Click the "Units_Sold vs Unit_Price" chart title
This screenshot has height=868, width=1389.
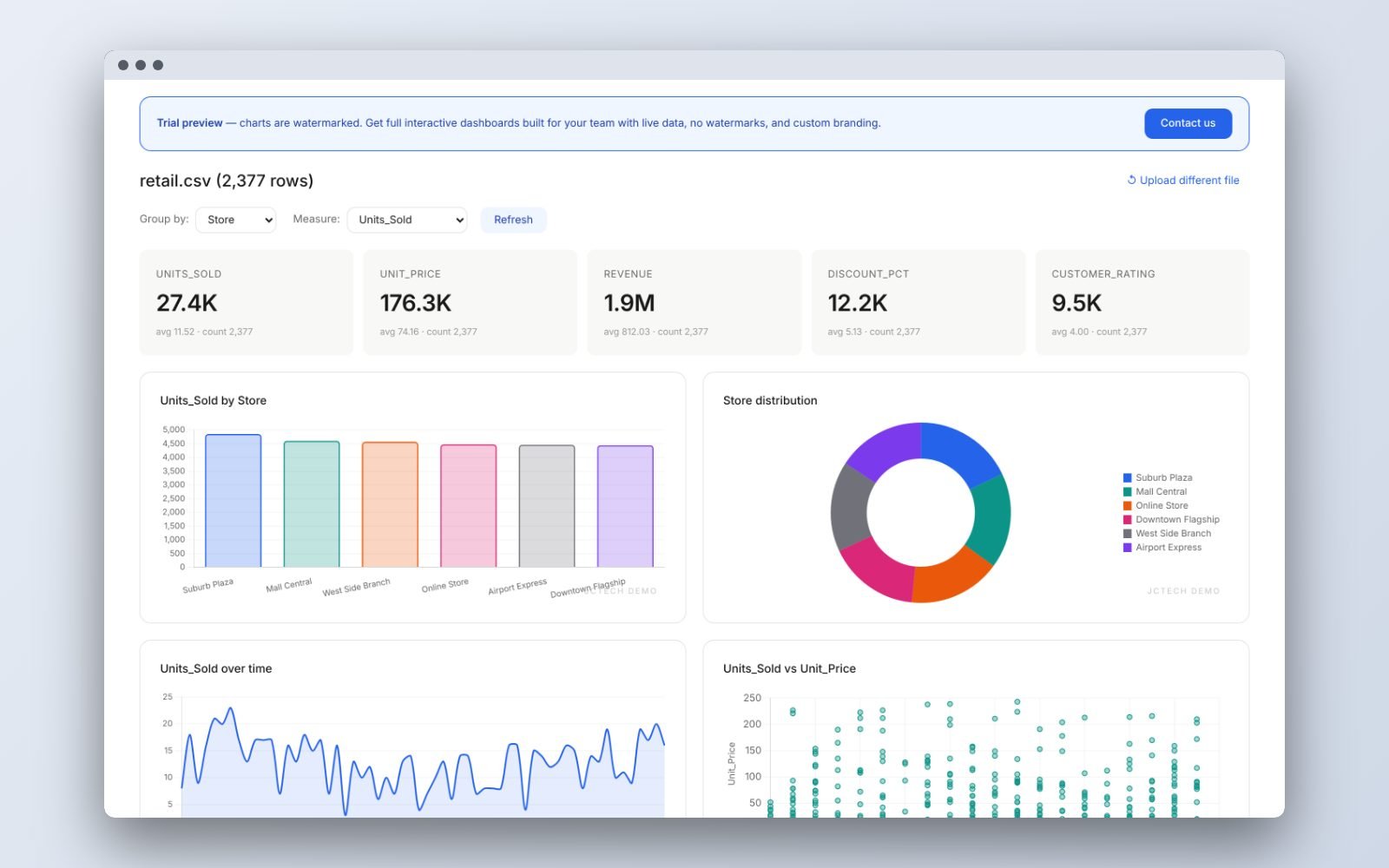pyautogui.click(x=789, y=668)
